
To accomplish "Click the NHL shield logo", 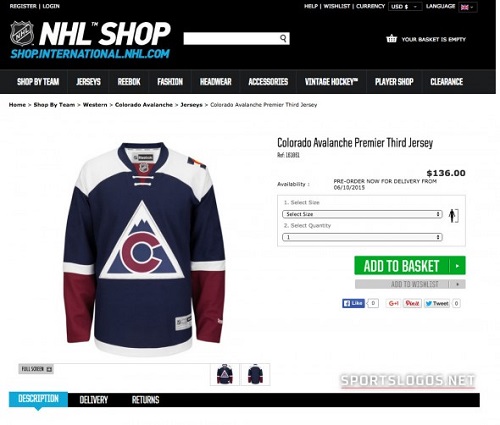I will [x=22, y=33].
